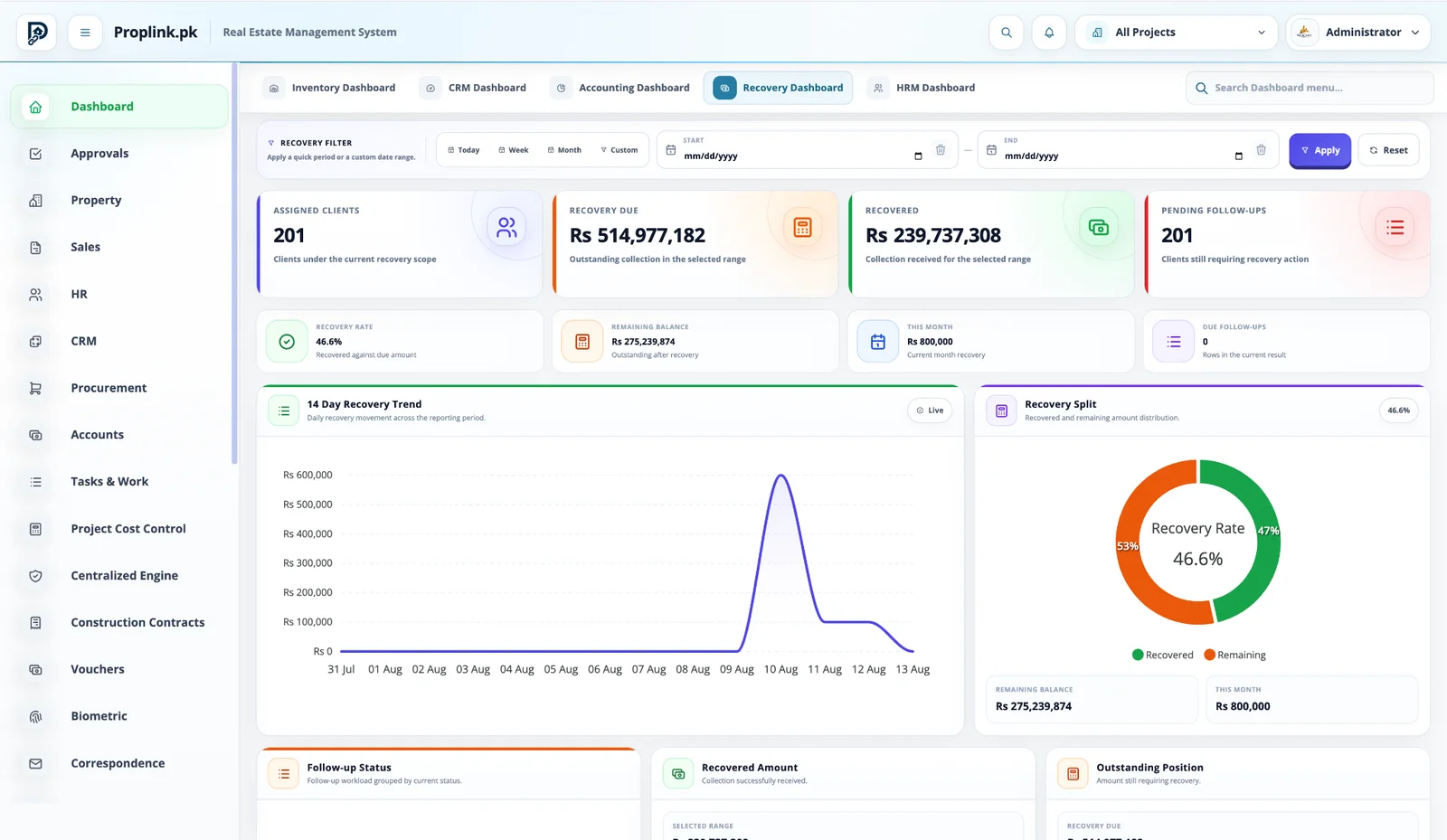Click the Procurement cart icon
This screenshot has width=1447, height=840.
point(35,388)
